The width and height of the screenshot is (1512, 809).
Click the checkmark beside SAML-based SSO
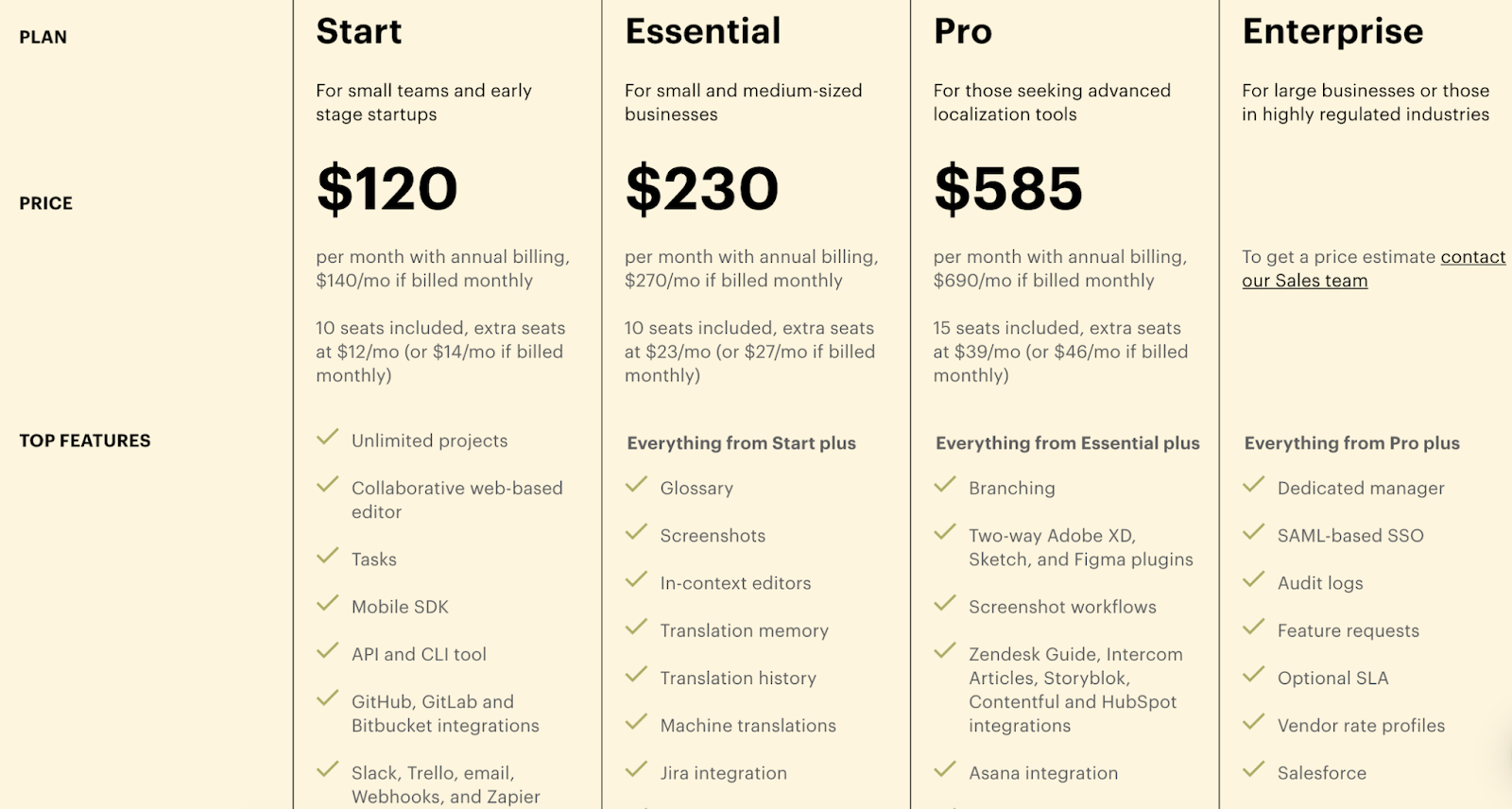pos(1253,532)
